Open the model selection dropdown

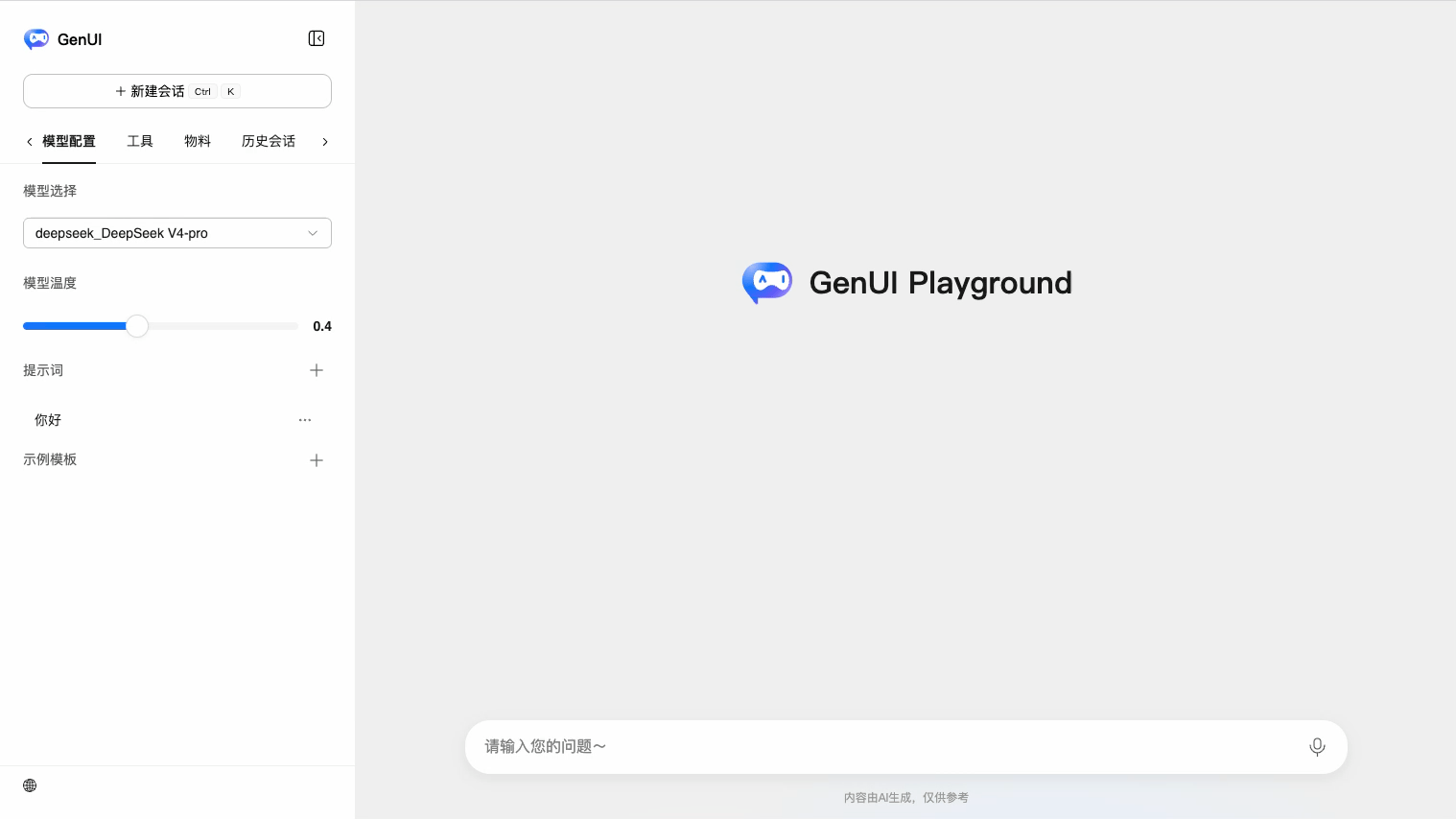pos(177,233)
